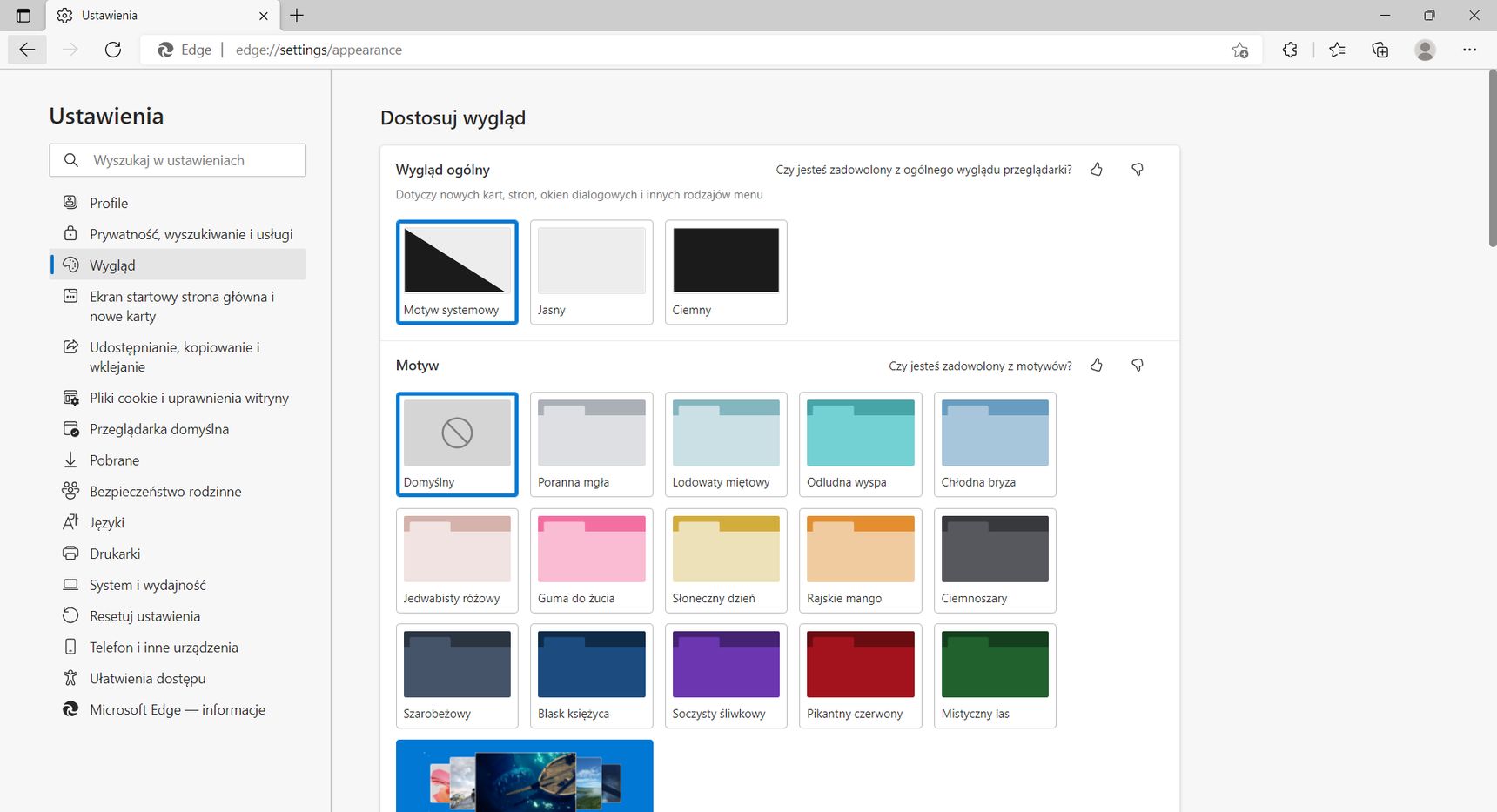Click the page refresh icon
Image resolution: width=1497 pixels, height=812 pixels.
113,50
